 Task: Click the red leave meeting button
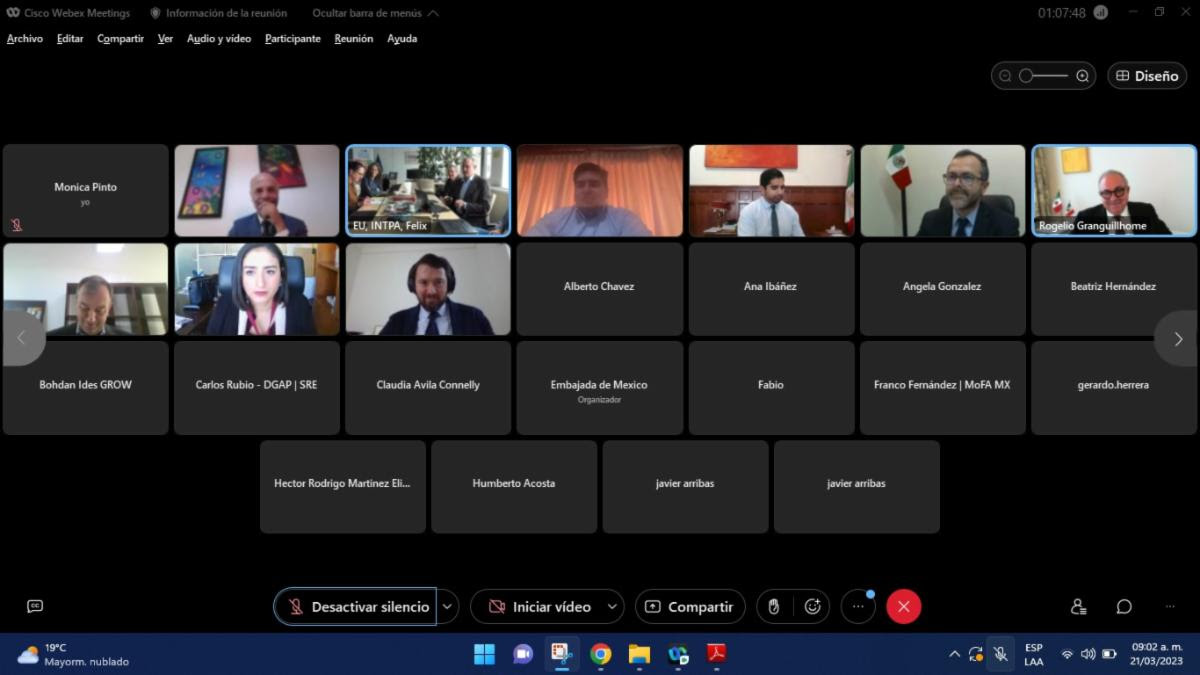[903, 606]
